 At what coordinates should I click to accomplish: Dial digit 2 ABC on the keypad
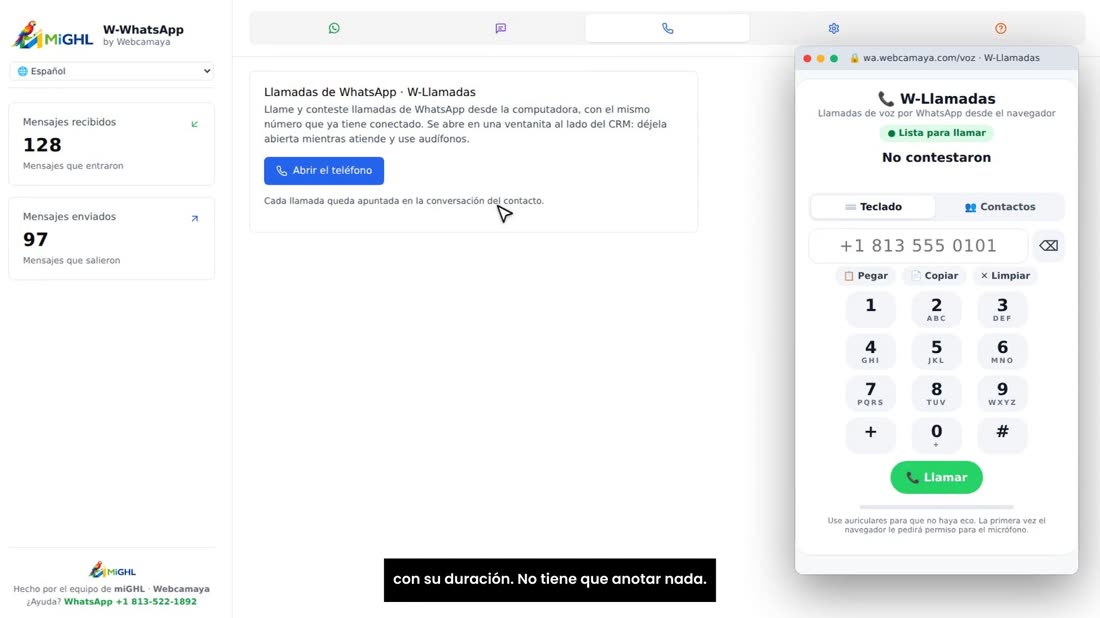[x=937, y=309]
